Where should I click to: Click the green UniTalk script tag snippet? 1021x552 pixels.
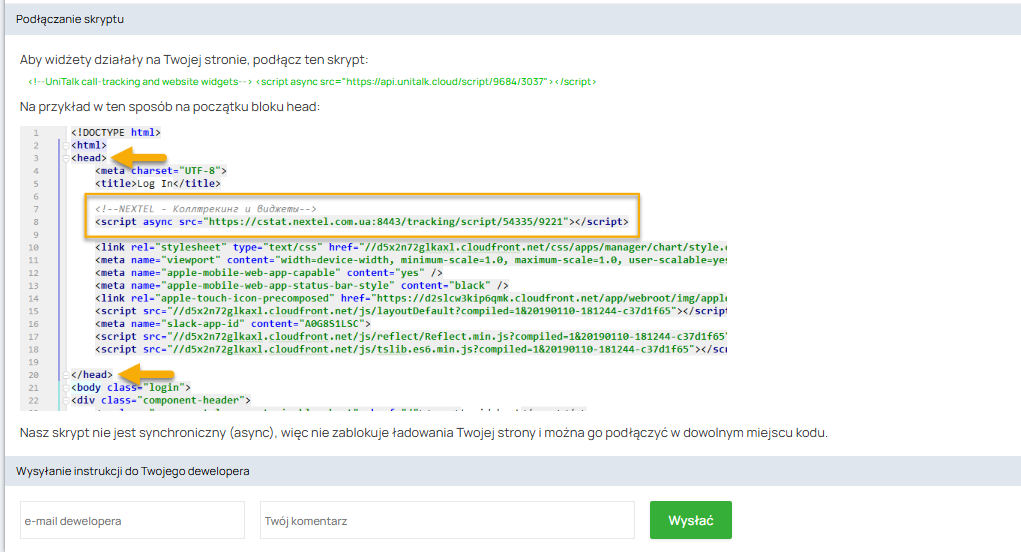point(426,81)
